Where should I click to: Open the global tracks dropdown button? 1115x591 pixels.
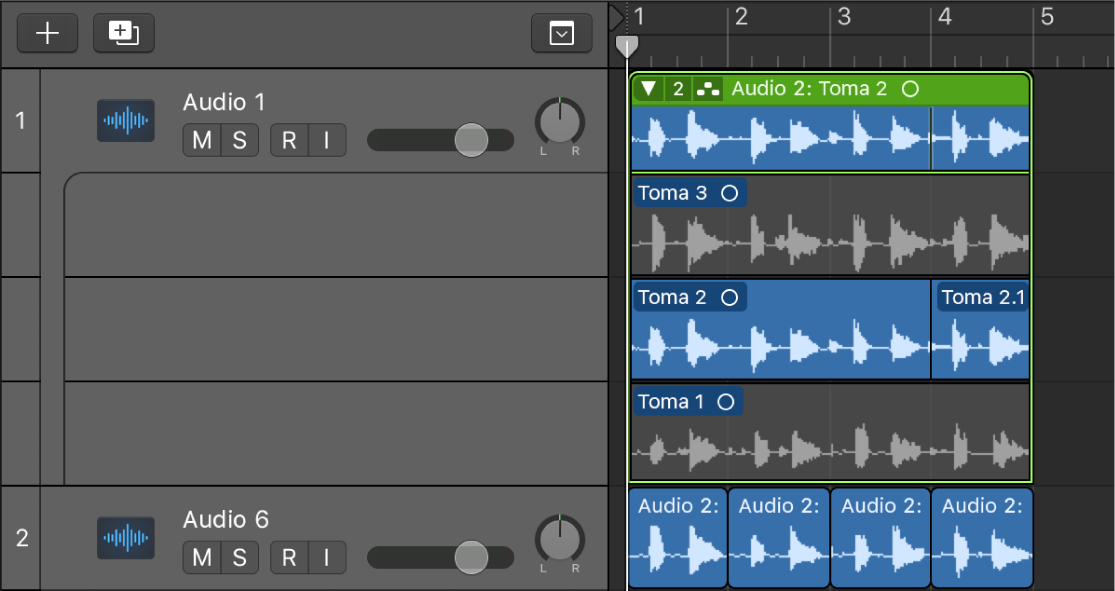tap(562, 34)
